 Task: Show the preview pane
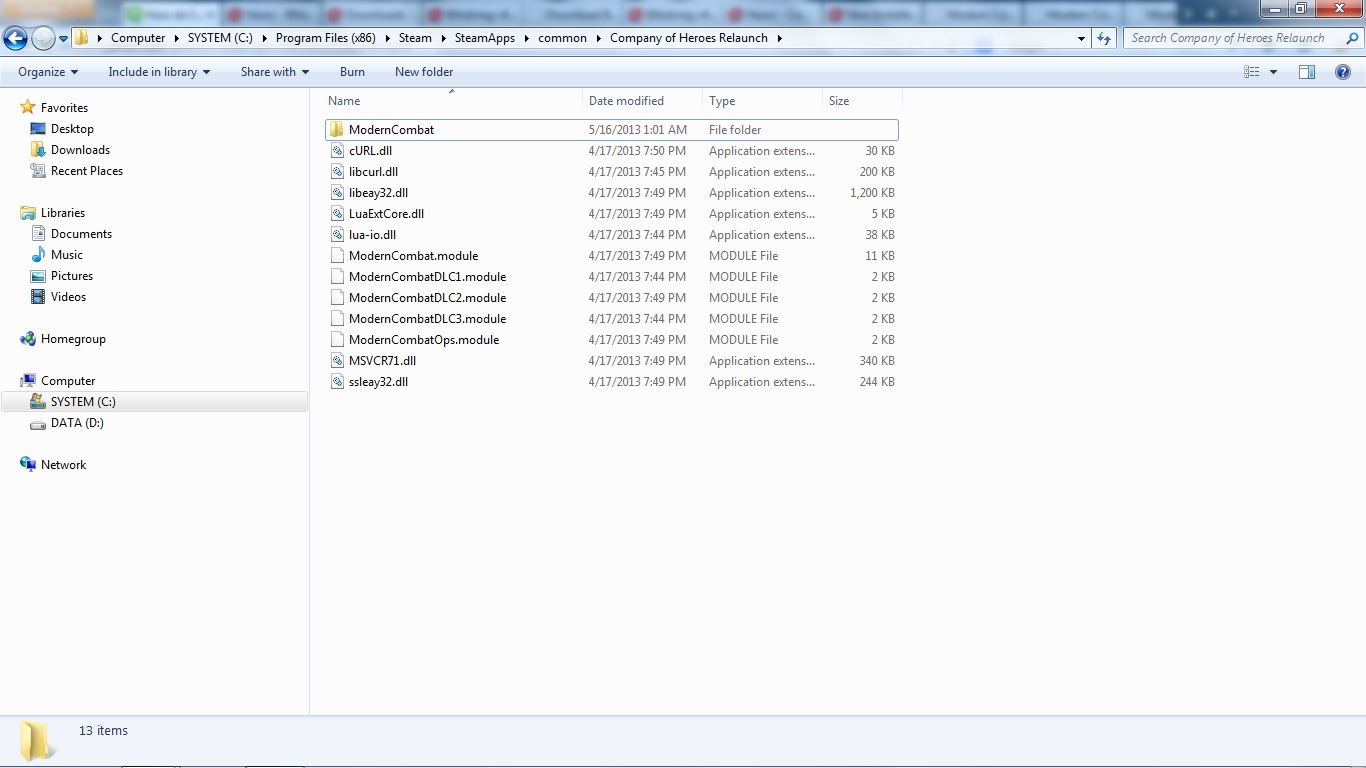pyautogui.click(x=1307, y=72)
